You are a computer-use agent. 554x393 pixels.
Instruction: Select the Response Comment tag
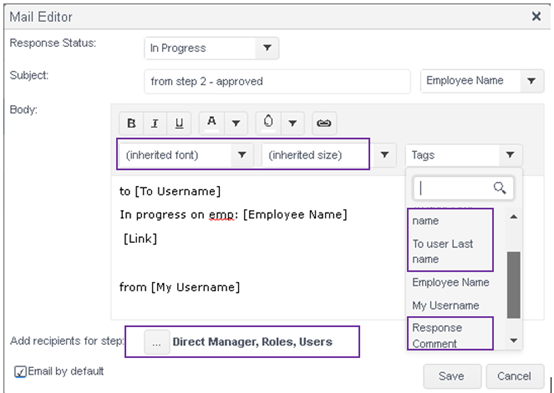click(x=437, y=335)
